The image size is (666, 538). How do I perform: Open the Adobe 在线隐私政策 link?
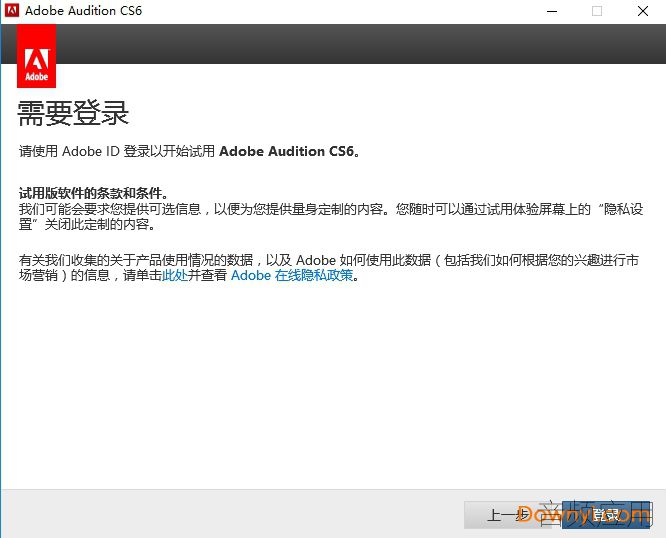click(292, 276)
